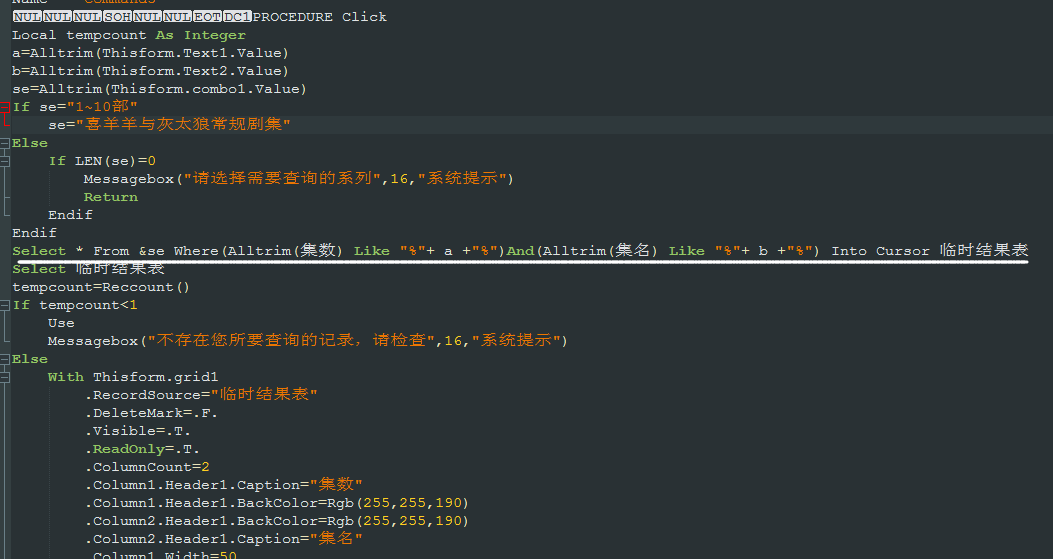Click the 'Return' keyword

click(x=110, y=197)
